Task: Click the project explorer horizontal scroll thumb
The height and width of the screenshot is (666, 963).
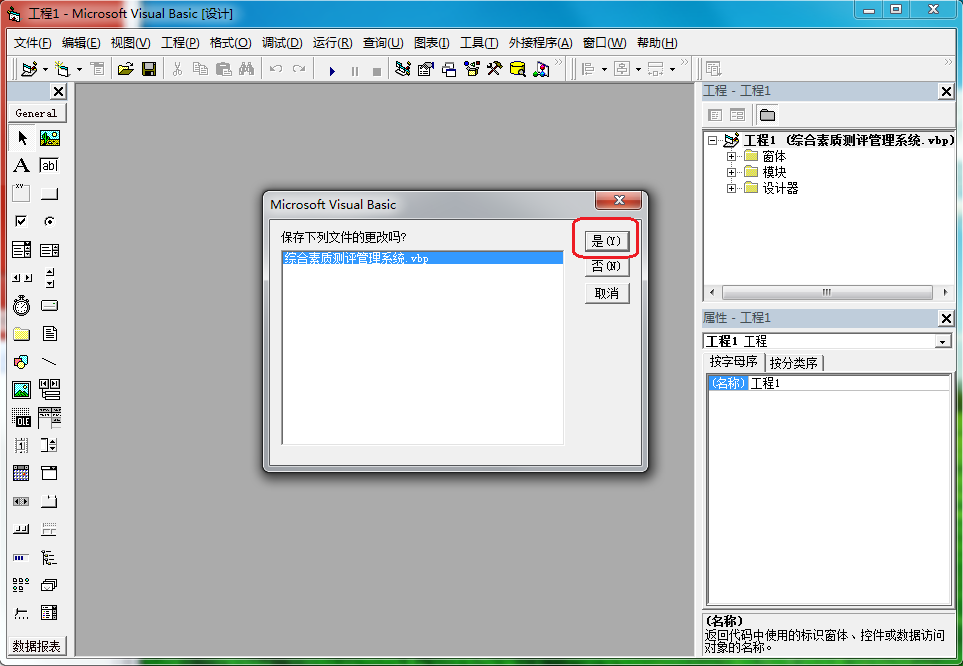Action: 827,292
